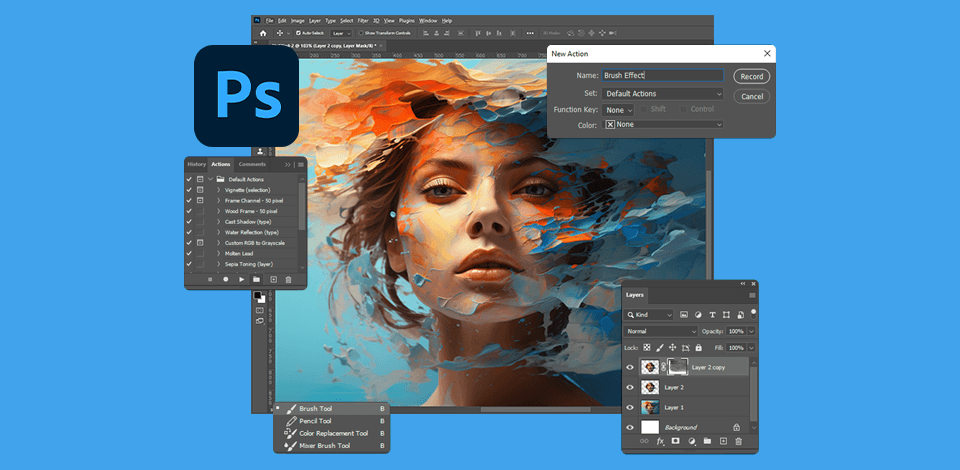Create new group folder icon in Layers
Screen dimensions: 960x470
tap(707, 441)
